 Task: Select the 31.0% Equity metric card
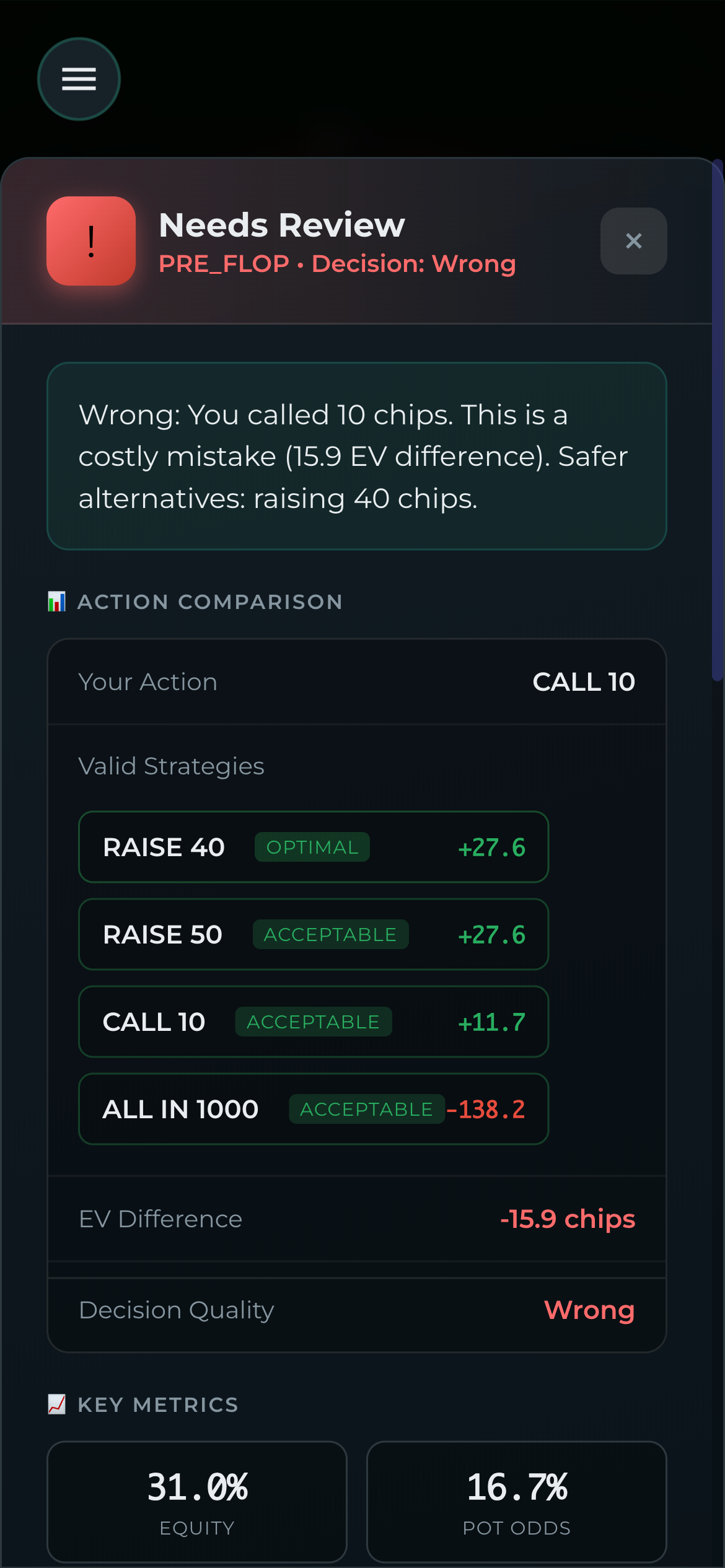click(197, 1502)
